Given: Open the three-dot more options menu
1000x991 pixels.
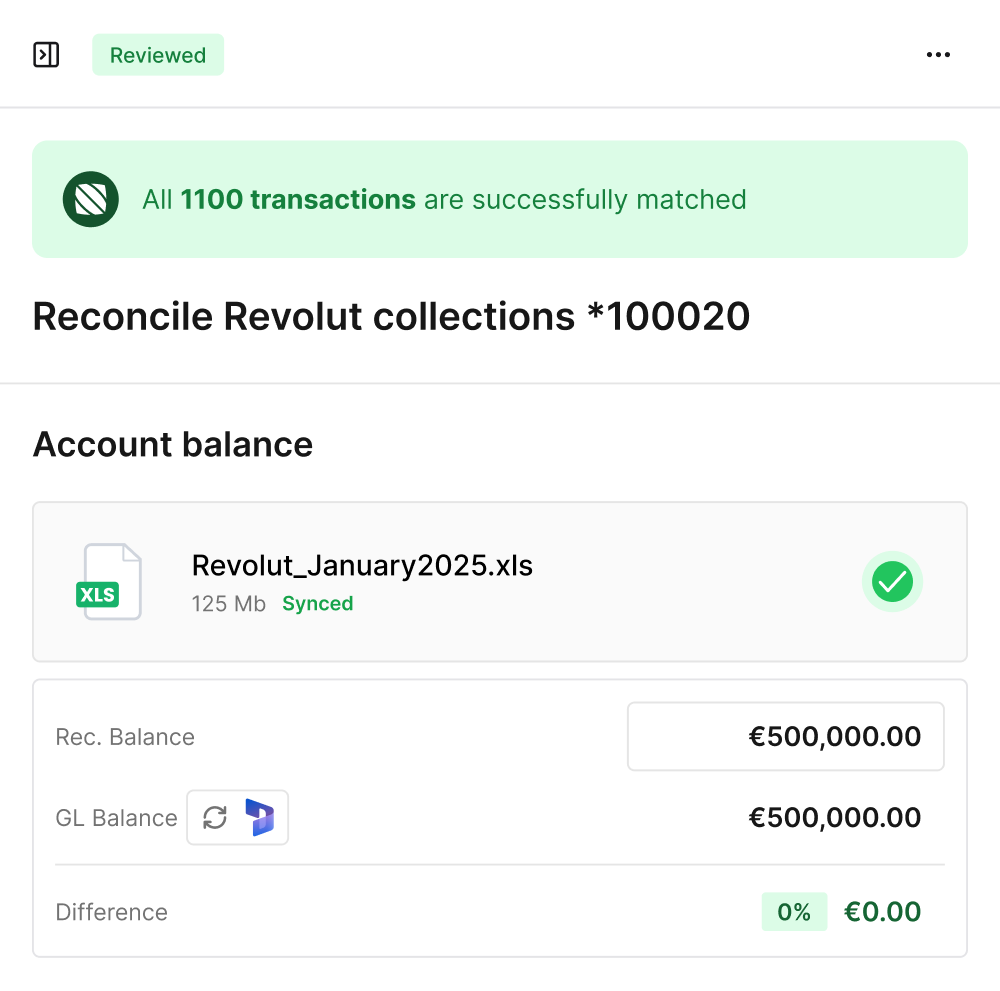Looking at the screenshot, I should (938, 55).
